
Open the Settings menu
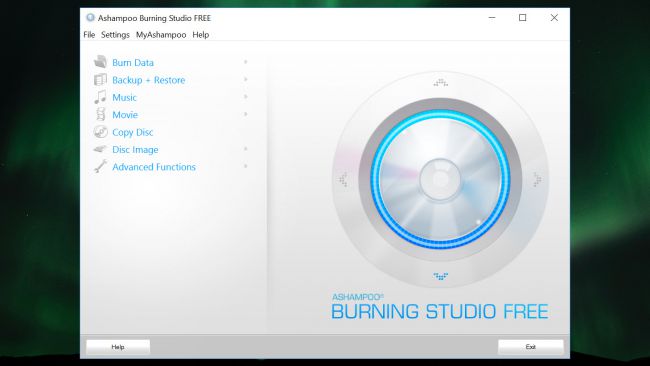[x=115, y=35]
